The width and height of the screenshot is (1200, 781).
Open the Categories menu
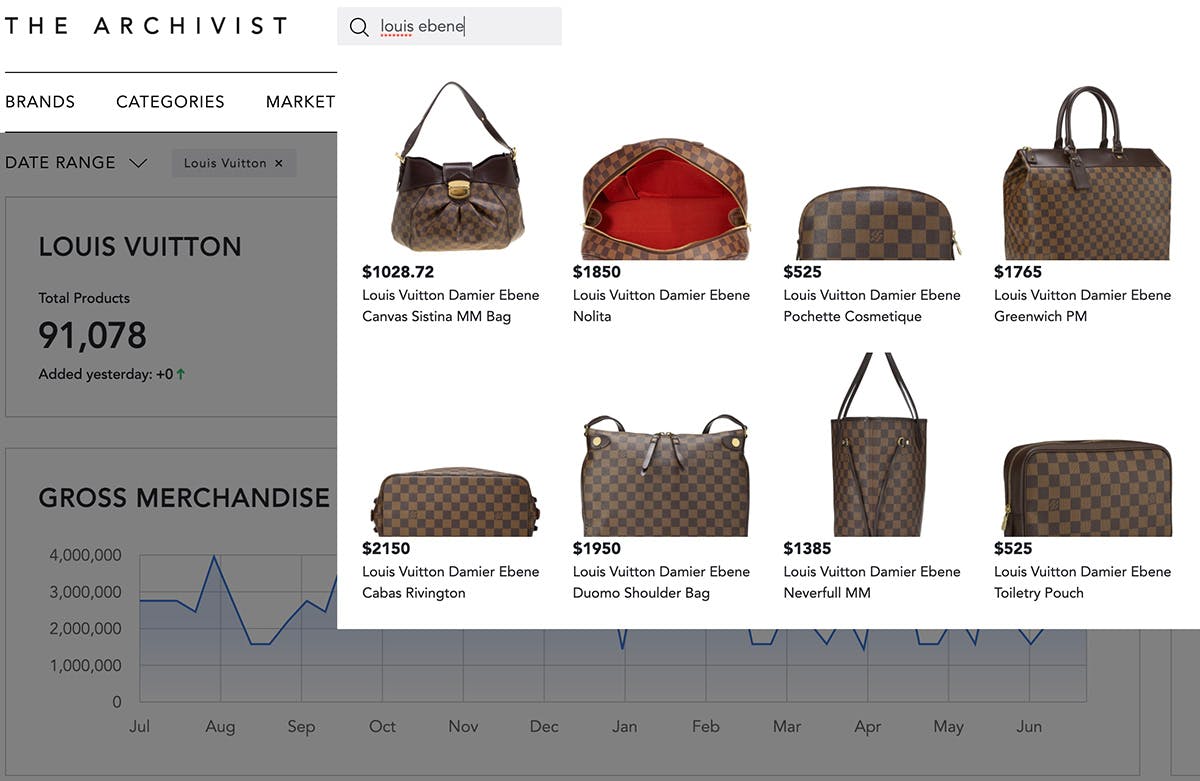(x=170, y=102)
